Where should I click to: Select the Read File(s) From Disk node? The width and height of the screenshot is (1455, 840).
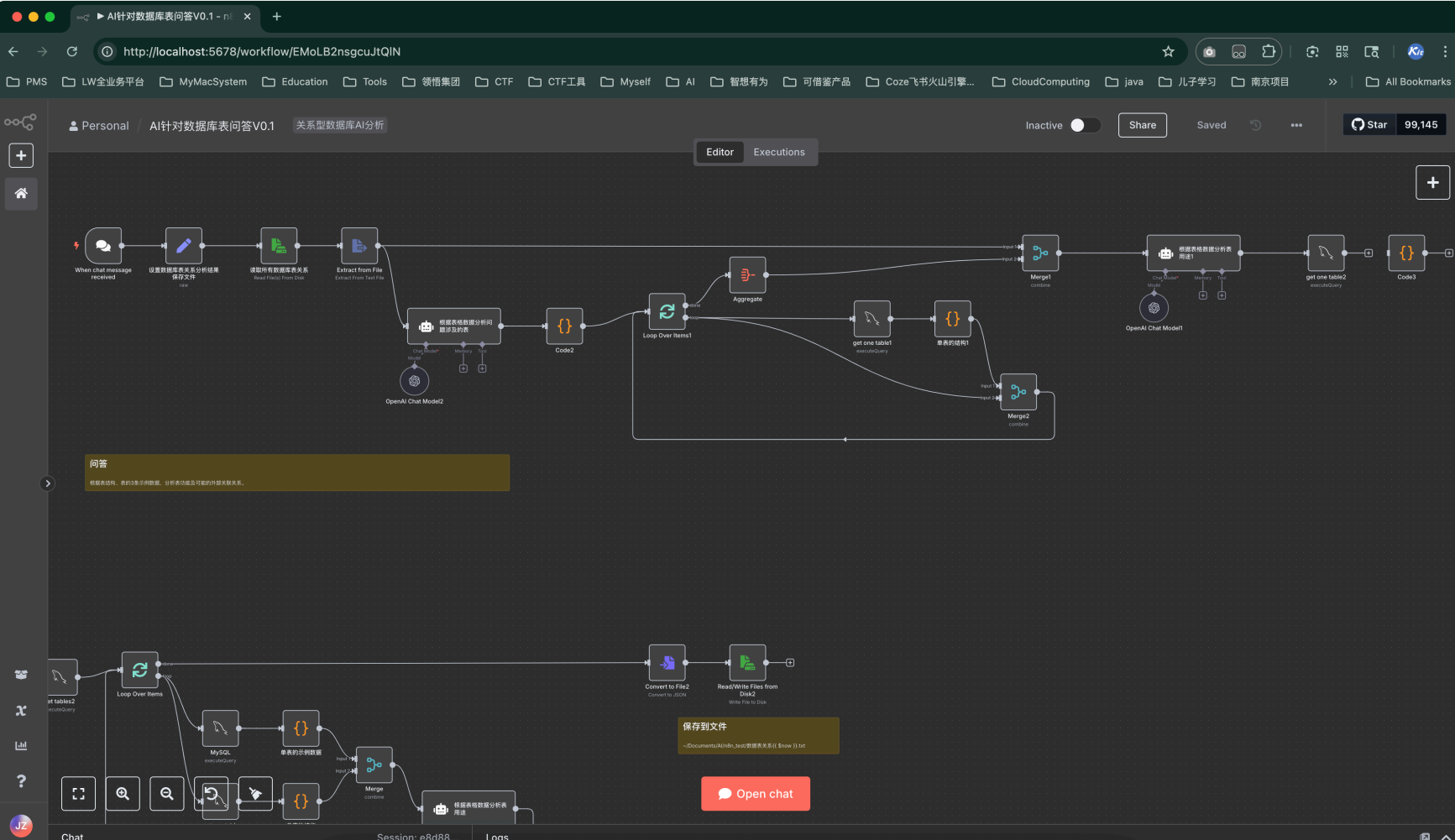point(279,246)
